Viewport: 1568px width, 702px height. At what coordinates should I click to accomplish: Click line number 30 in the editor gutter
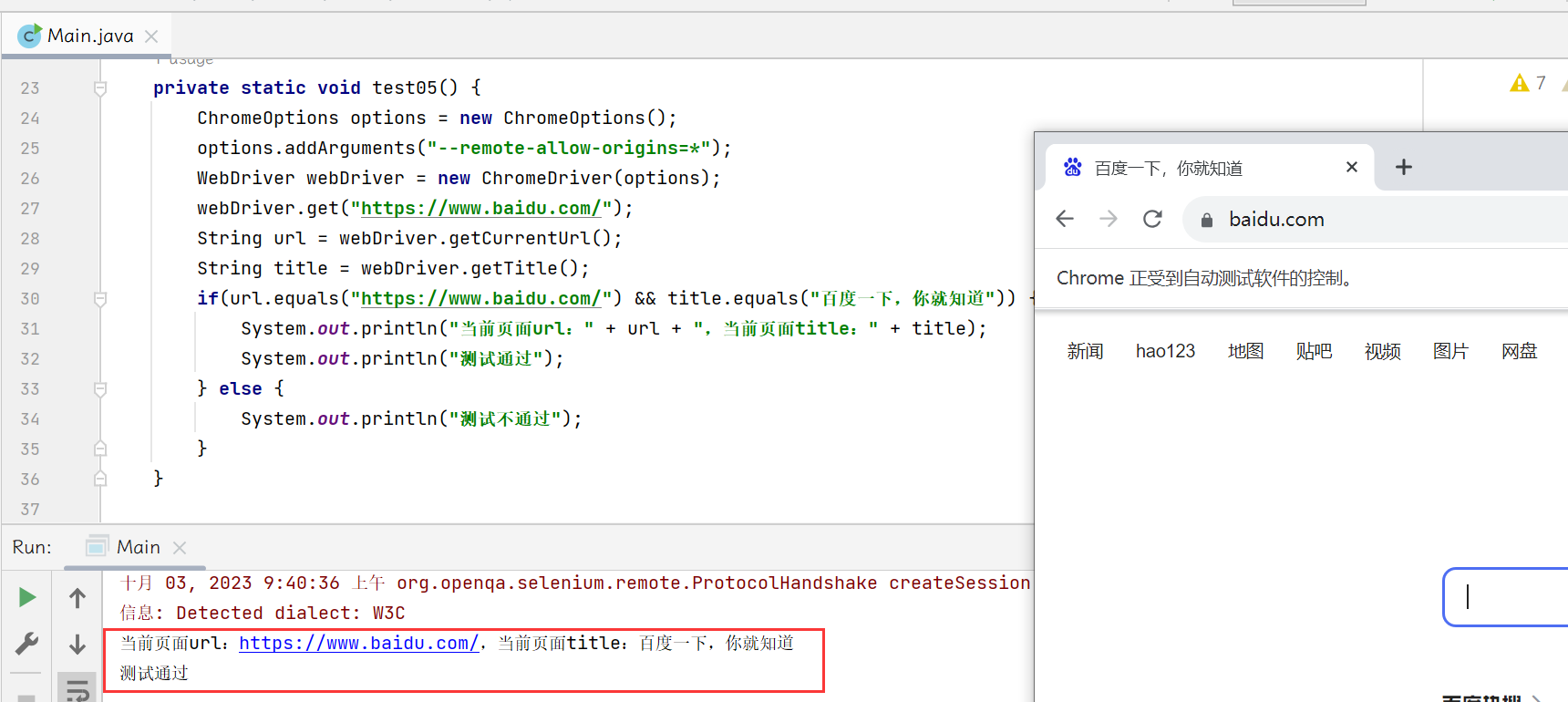point(30,299)
